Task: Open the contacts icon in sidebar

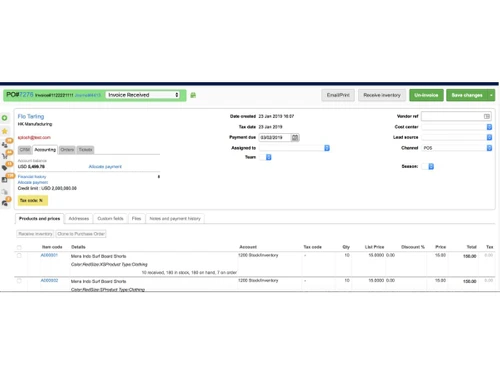Action: pyautogui.click(x=5, y=145)
